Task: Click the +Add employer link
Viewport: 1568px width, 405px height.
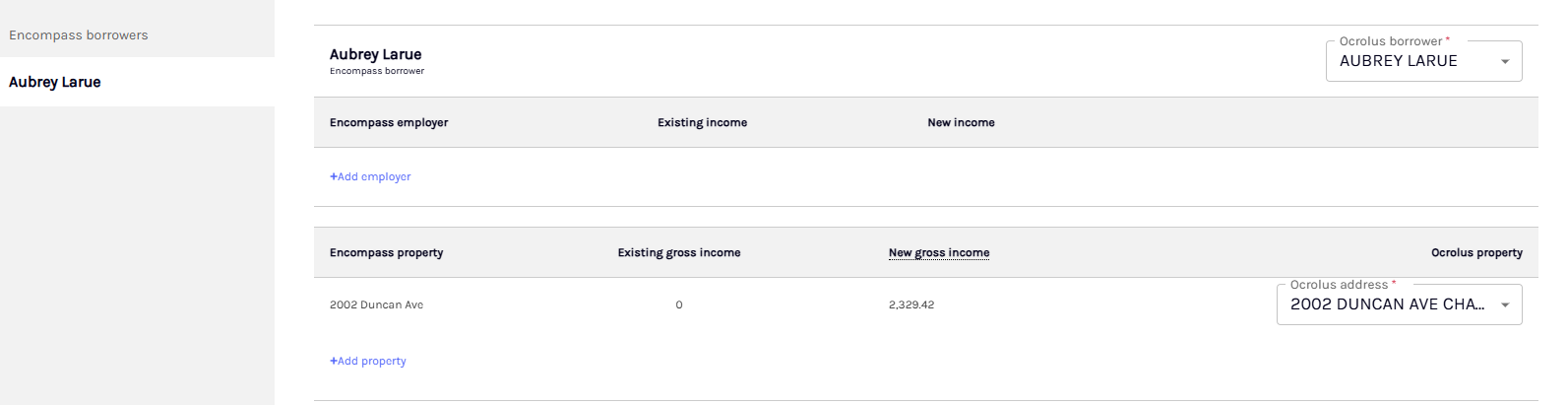Action: pos(370,176)
